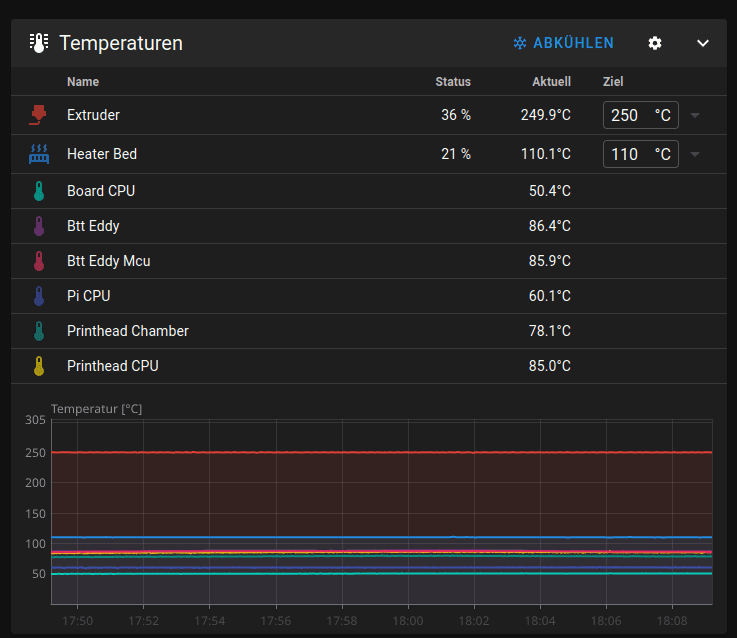Click the Pi CPU thermometer icon
Image resolution: width=737 pixels, height=638 pixels.
(x=39, y=296)
